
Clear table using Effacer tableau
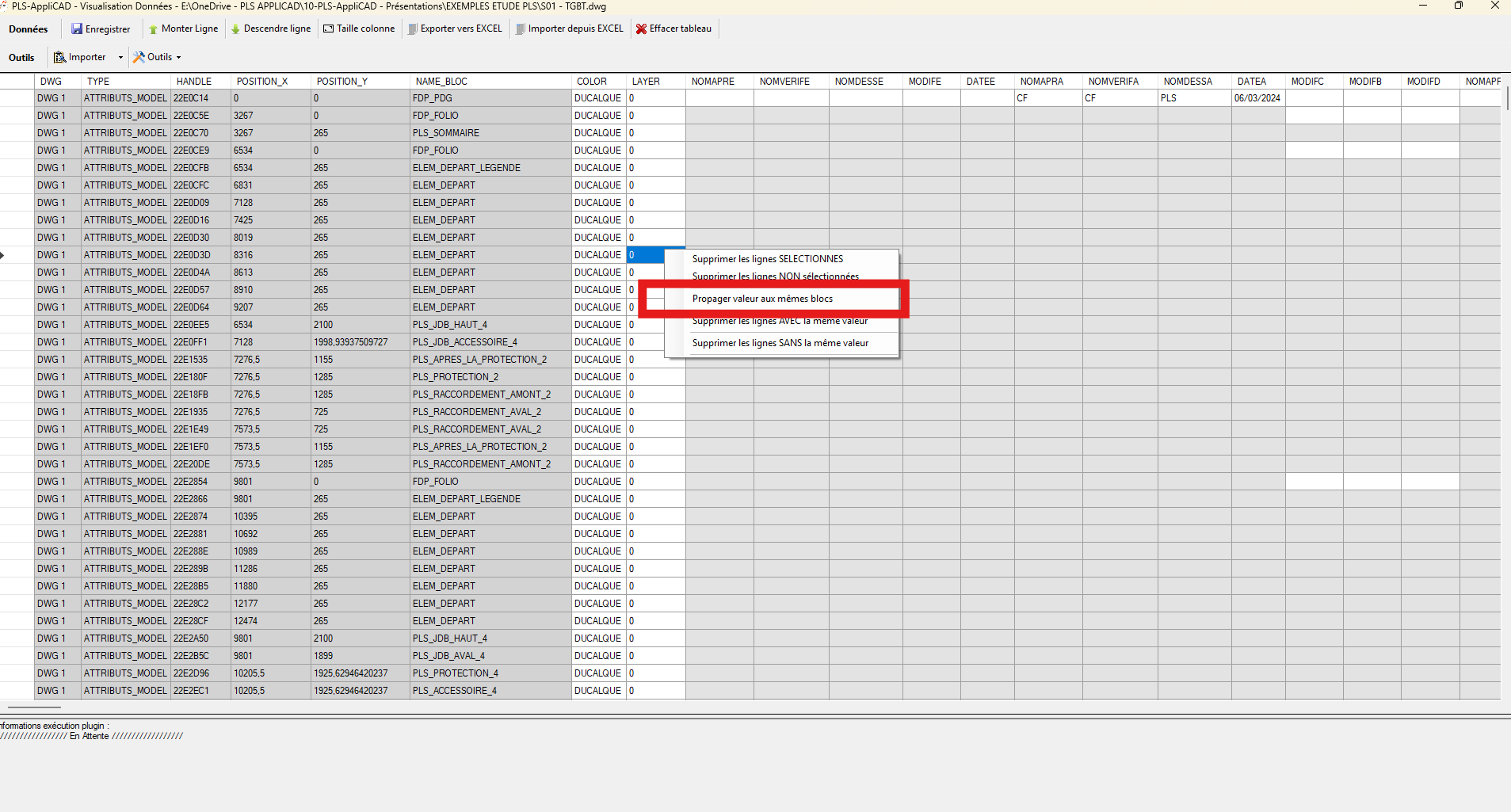pyautogui.click(x=673, y=29)
